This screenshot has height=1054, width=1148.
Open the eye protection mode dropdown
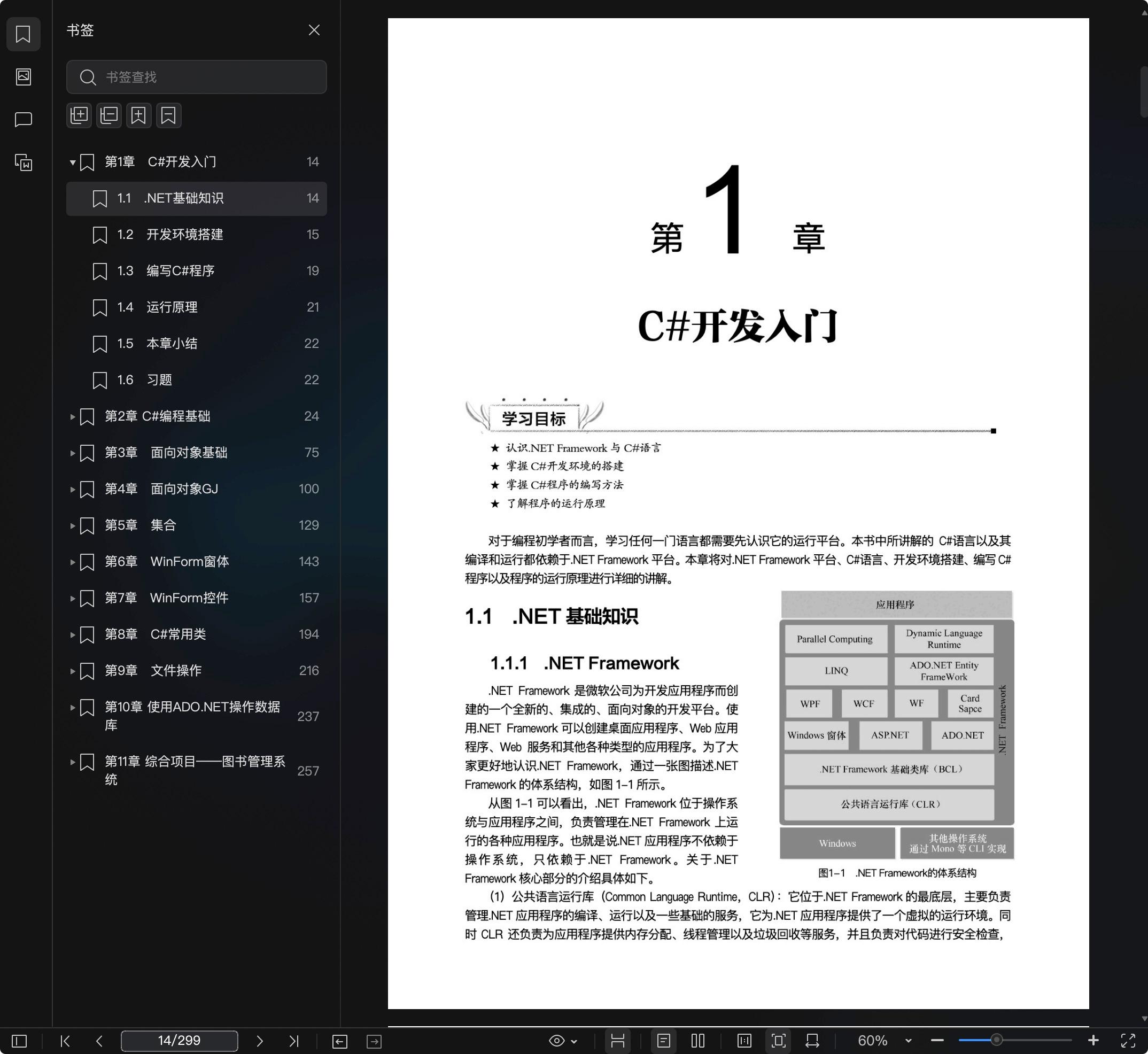pyautogui.click(x=563, y=1042)
